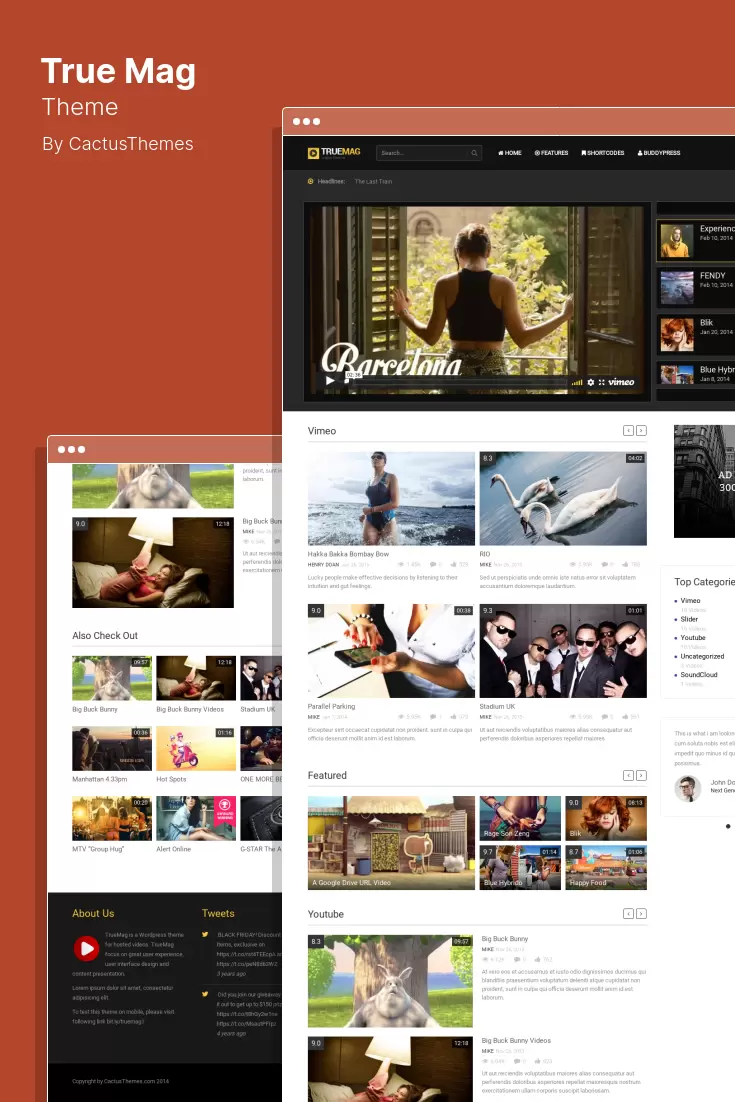Select Uncategorized in Top Categories
Viewport: 735px width, 1102px height.
coord(702,656)
